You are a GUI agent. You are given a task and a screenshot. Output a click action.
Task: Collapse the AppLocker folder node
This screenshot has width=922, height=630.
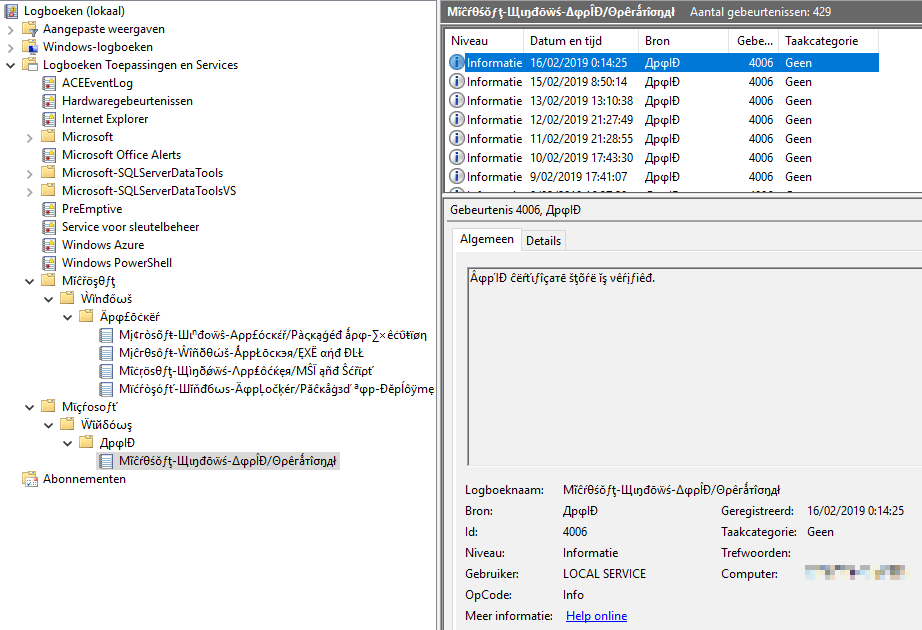click(x=68, y=318)
